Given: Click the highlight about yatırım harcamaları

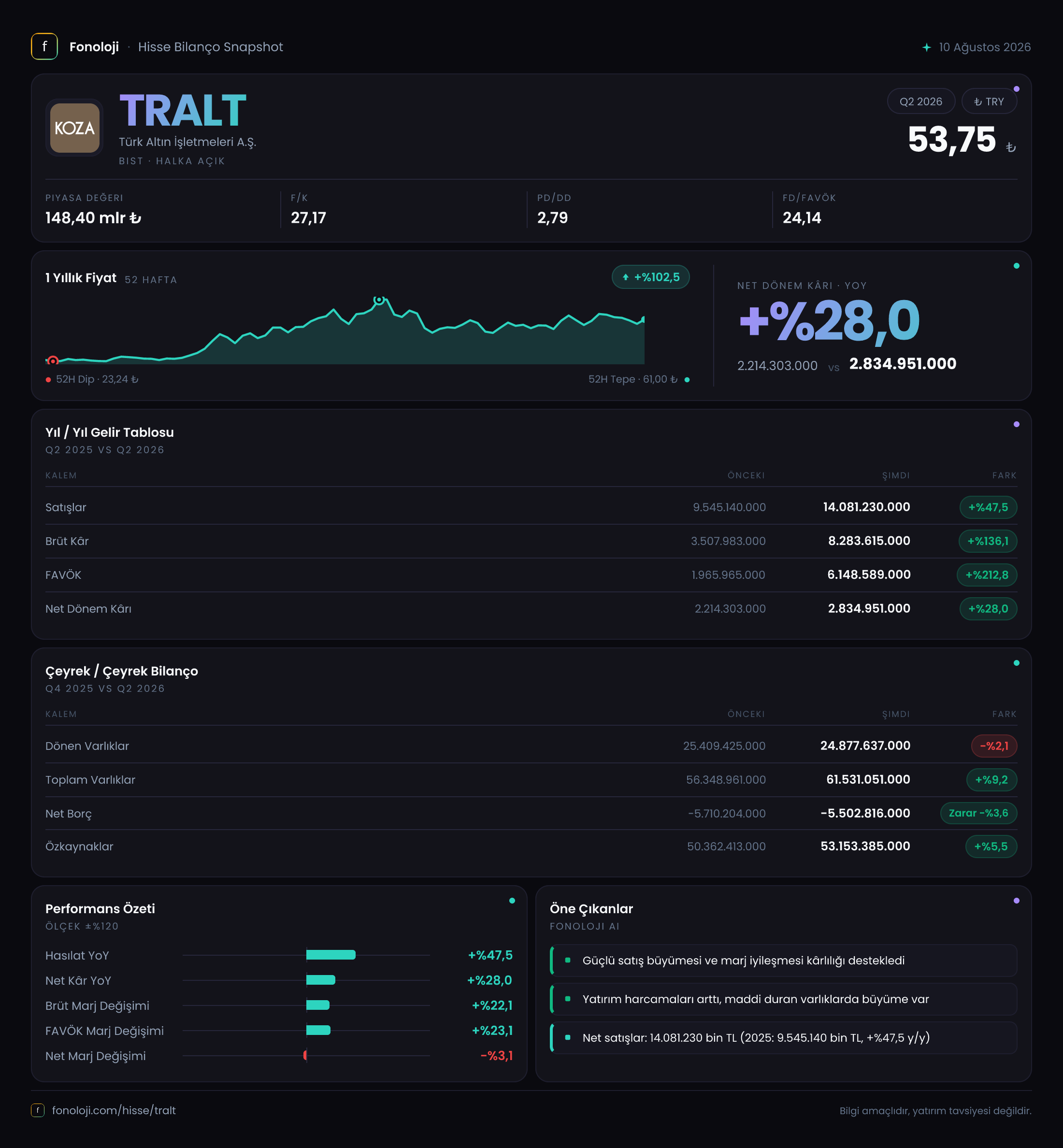Looking at the screenshot, I should tap(783, 999).
